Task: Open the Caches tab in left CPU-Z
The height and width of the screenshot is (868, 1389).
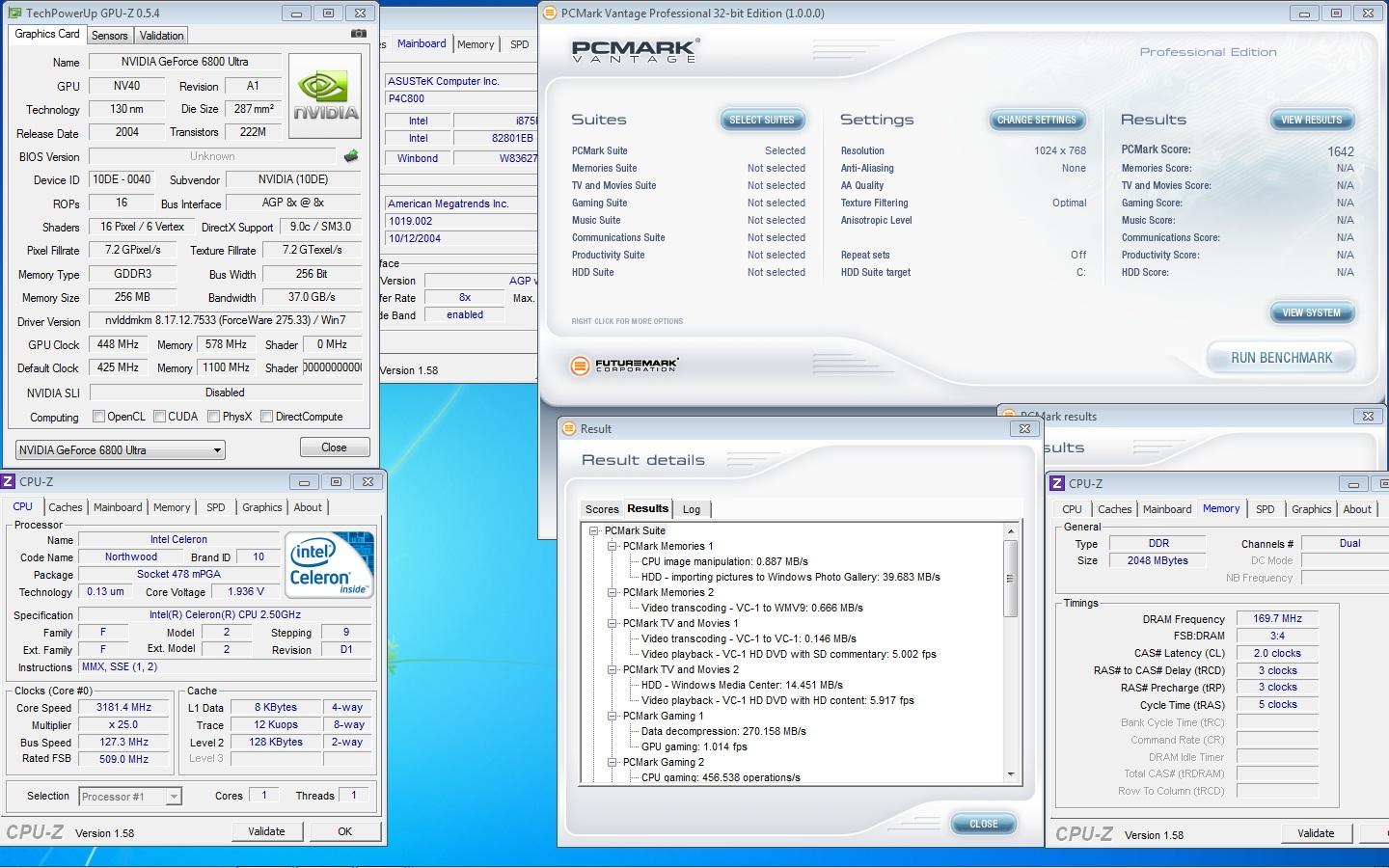Action: 66,507
